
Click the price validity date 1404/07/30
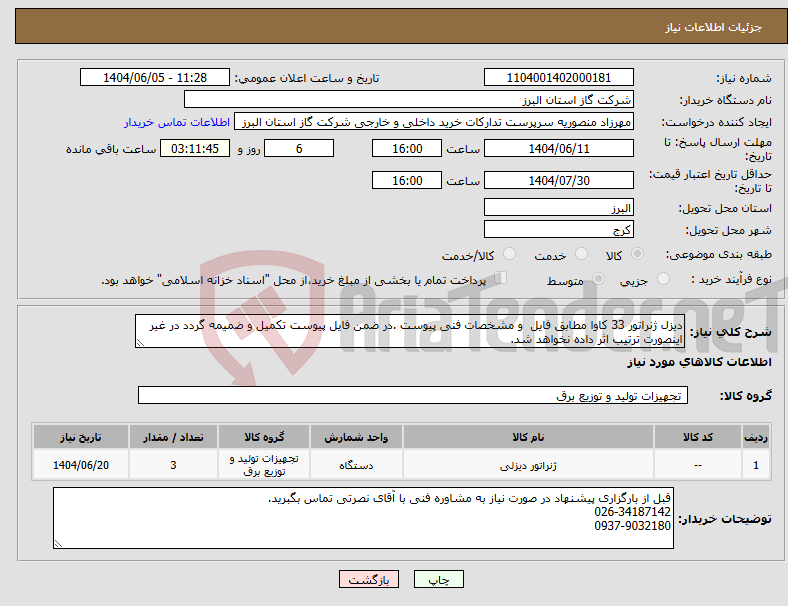558,180
